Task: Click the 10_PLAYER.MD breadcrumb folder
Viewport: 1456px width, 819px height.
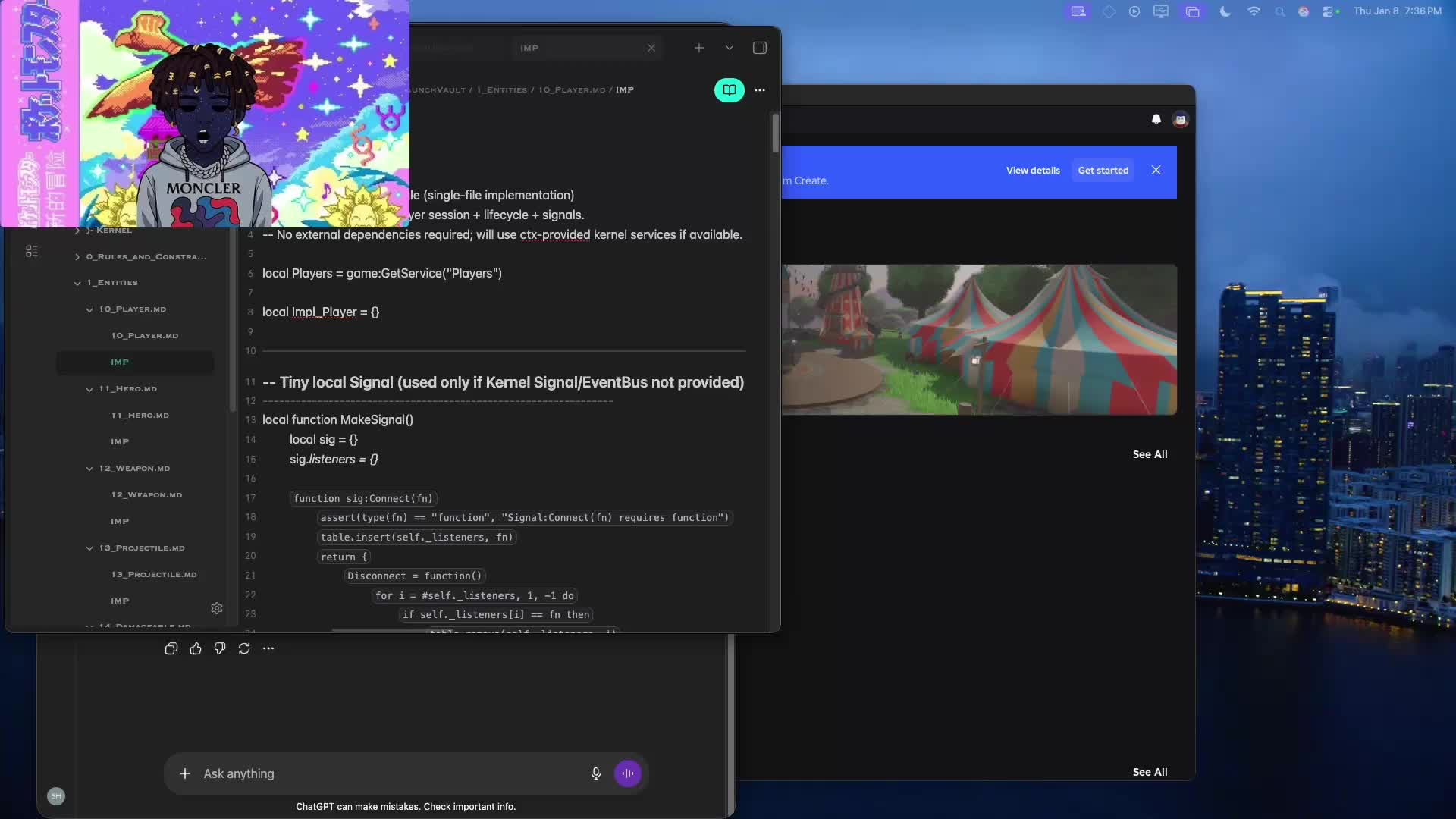Action: tap(572, 89)
